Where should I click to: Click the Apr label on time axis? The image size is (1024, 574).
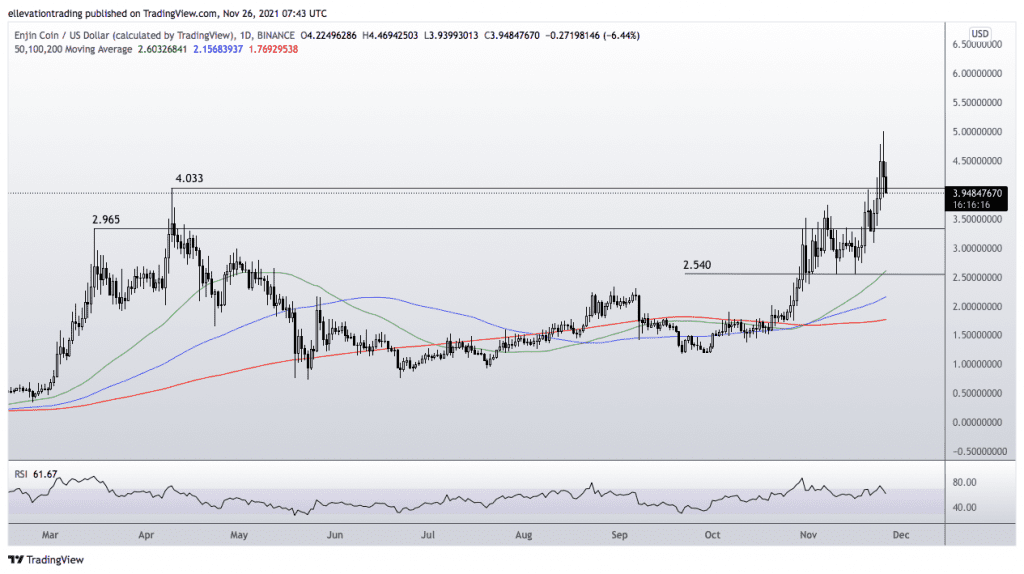pos(146,535)
